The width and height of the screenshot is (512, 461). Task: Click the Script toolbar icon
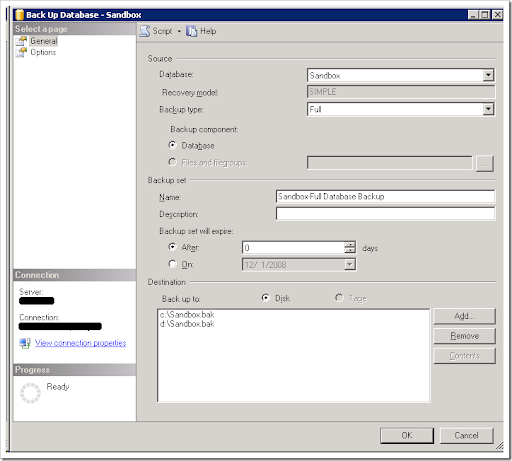(x=145, y=31)
